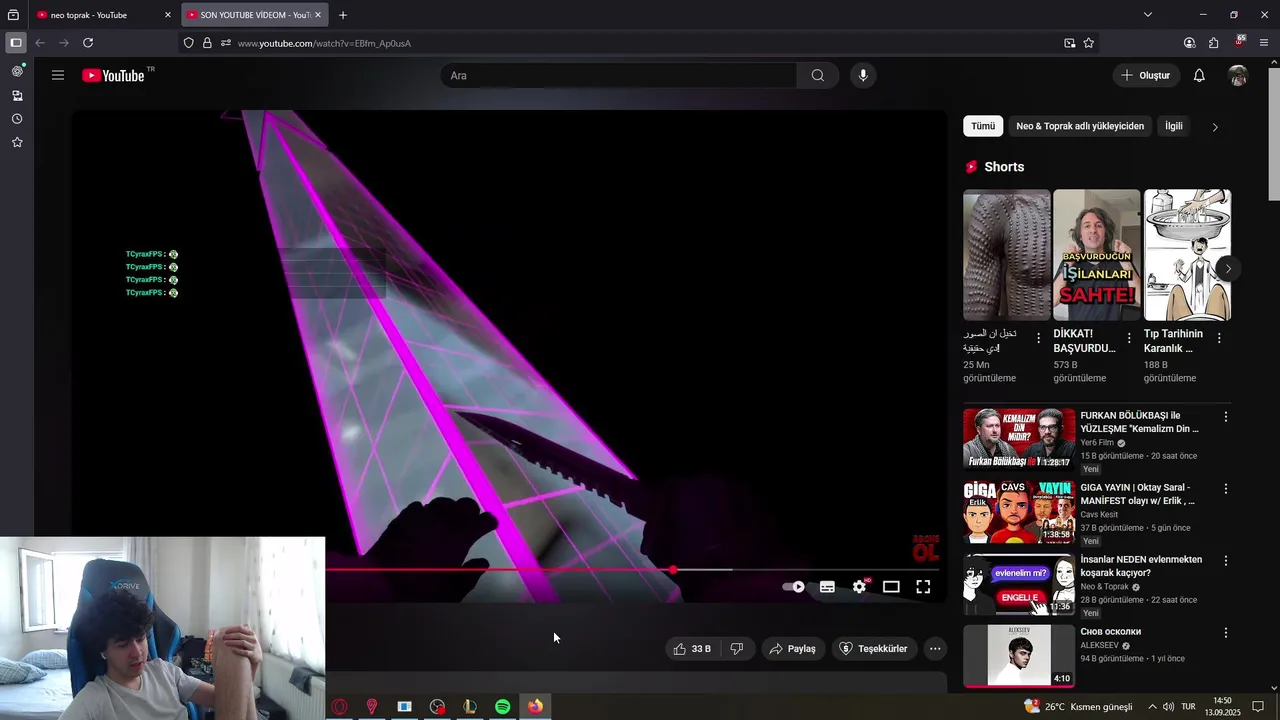This screenshot has height=720, width=1280.
Task: Open YouTube notifications bell
Action: tap(1199, 75)
